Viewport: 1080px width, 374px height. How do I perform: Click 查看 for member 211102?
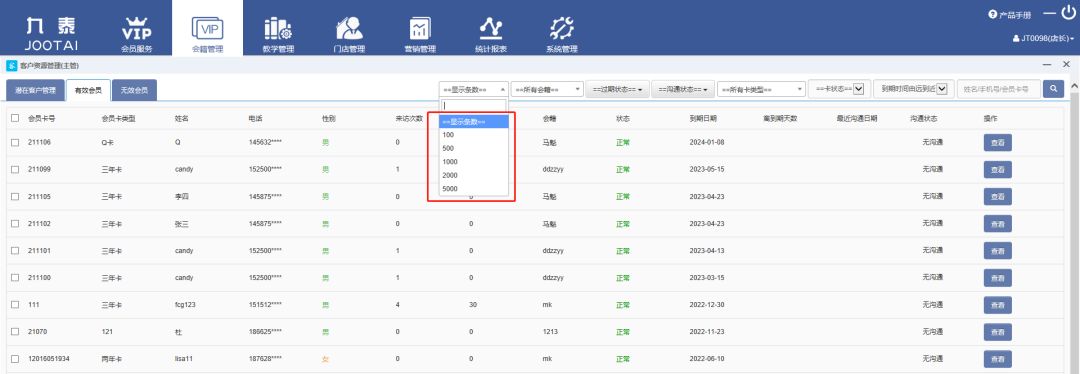click(x=997, y=224)
